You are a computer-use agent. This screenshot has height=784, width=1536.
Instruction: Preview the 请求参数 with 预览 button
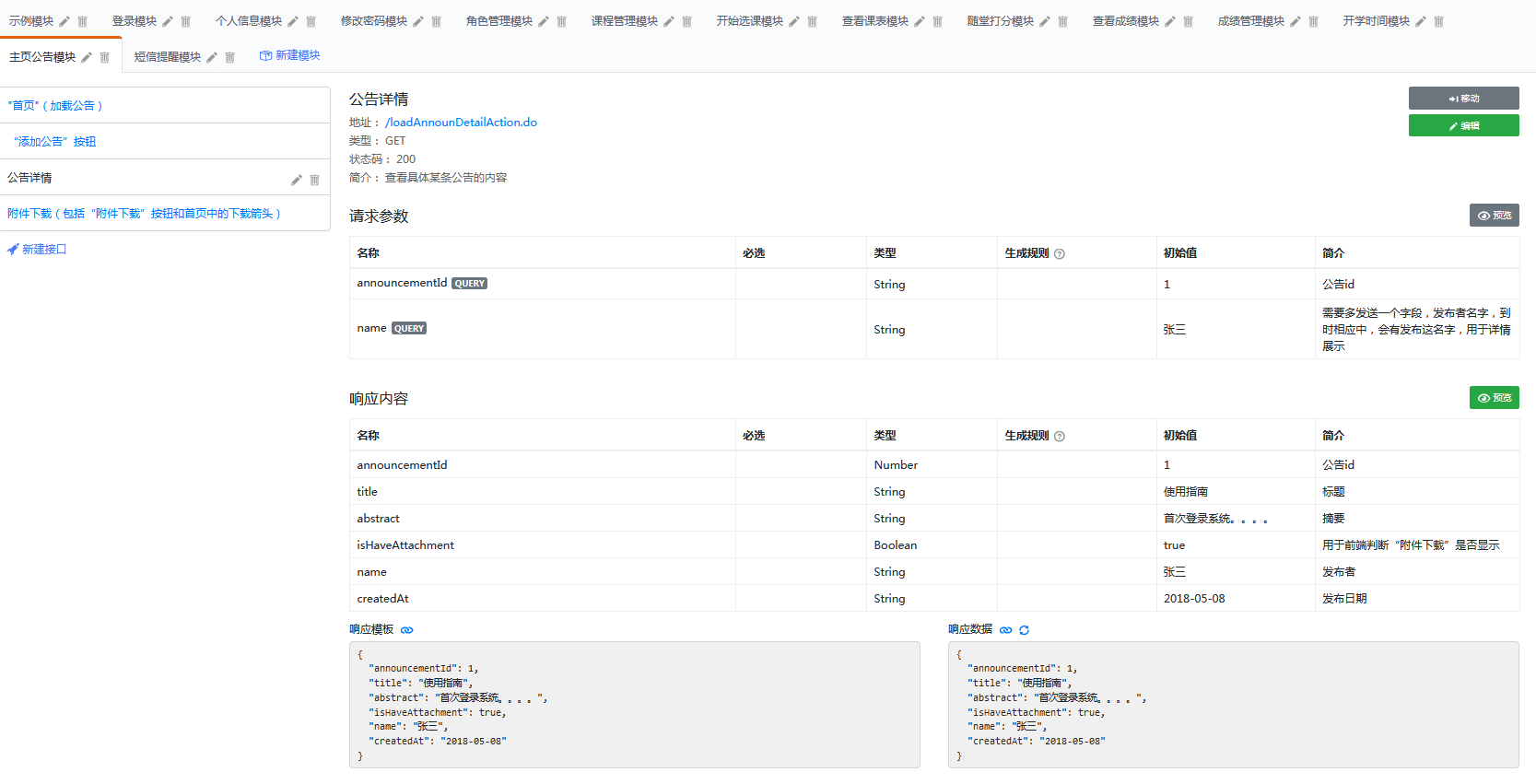pos(1495,215)
